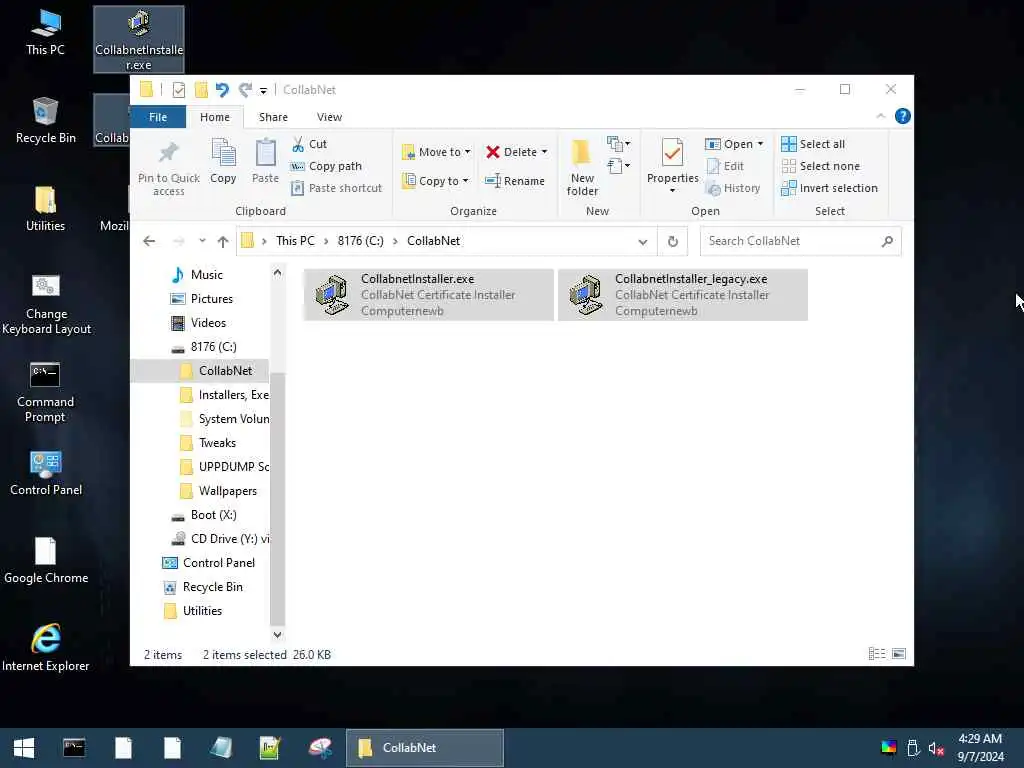Click Select all
Viewport: 1024px width, 768px height.
click(813, 144)
